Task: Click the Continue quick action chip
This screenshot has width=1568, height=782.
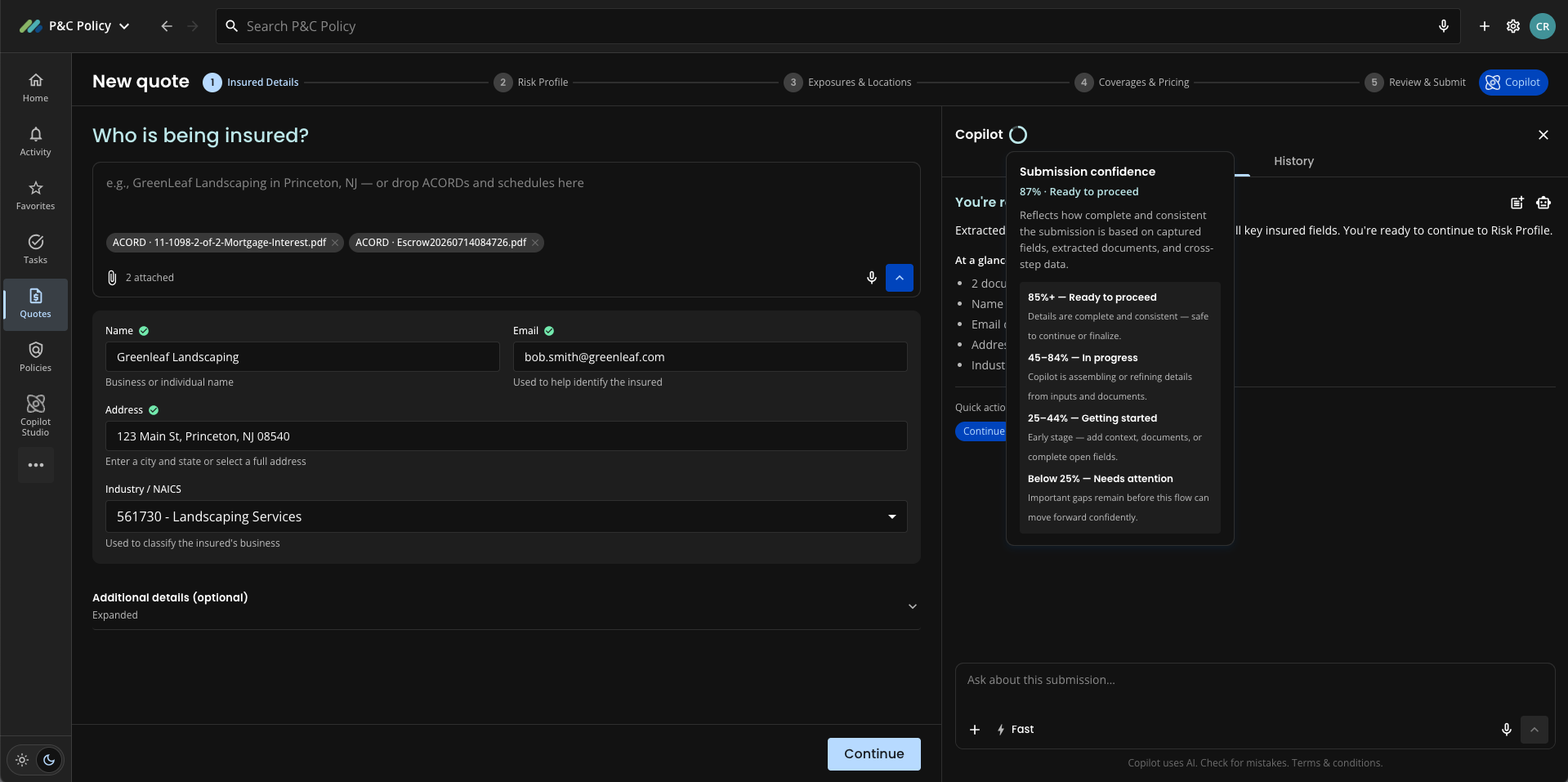Action: point(981,431)
